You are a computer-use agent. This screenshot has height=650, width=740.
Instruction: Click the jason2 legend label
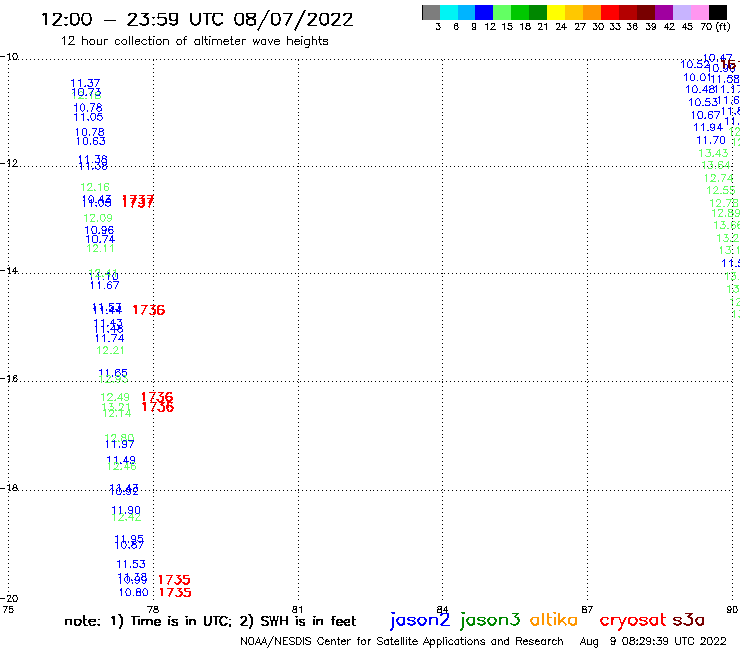pos(420,620)
